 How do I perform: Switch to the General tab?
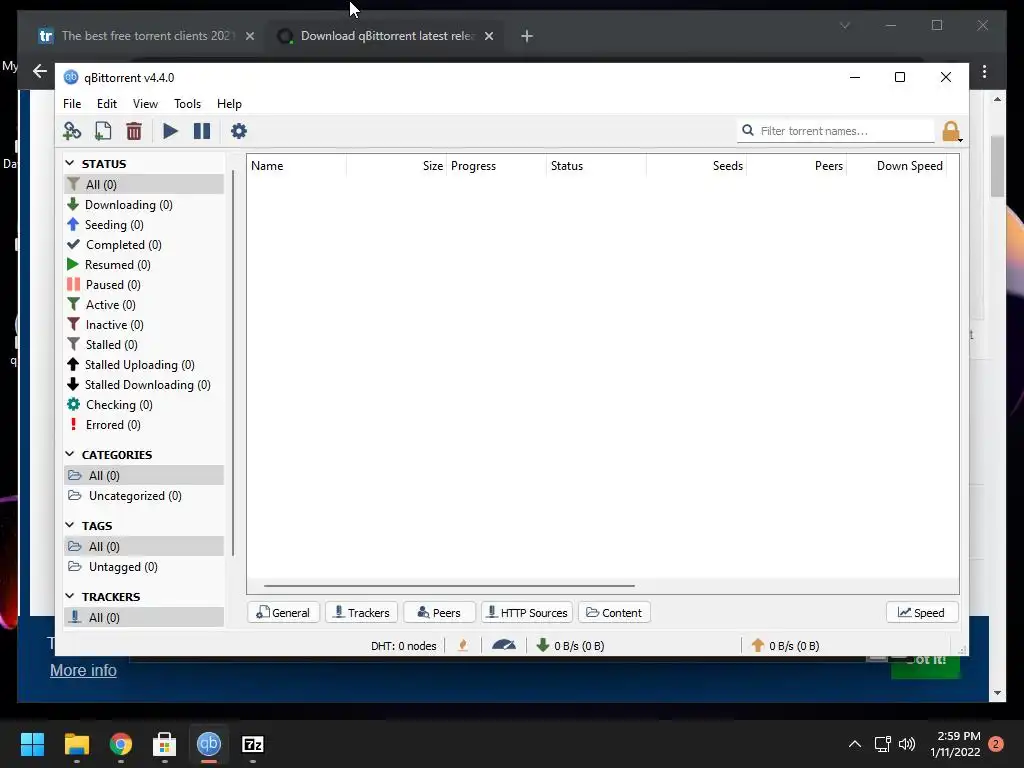coord(283,613)
